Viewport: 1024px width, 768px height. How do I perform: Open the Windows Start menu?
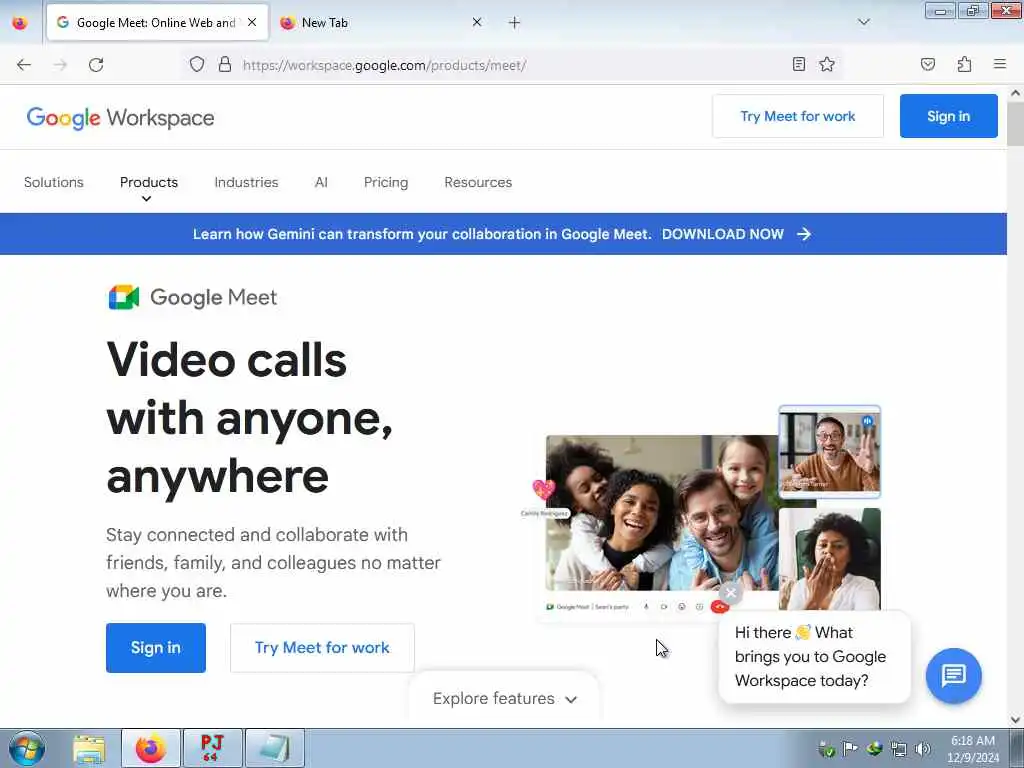point(27,748)
